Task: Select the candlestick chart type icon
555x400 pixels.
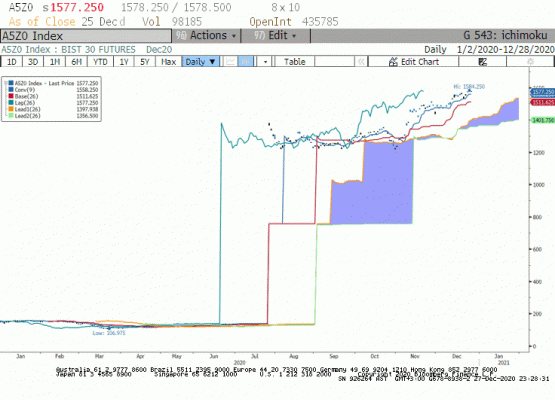Action: tap(246, 62)
